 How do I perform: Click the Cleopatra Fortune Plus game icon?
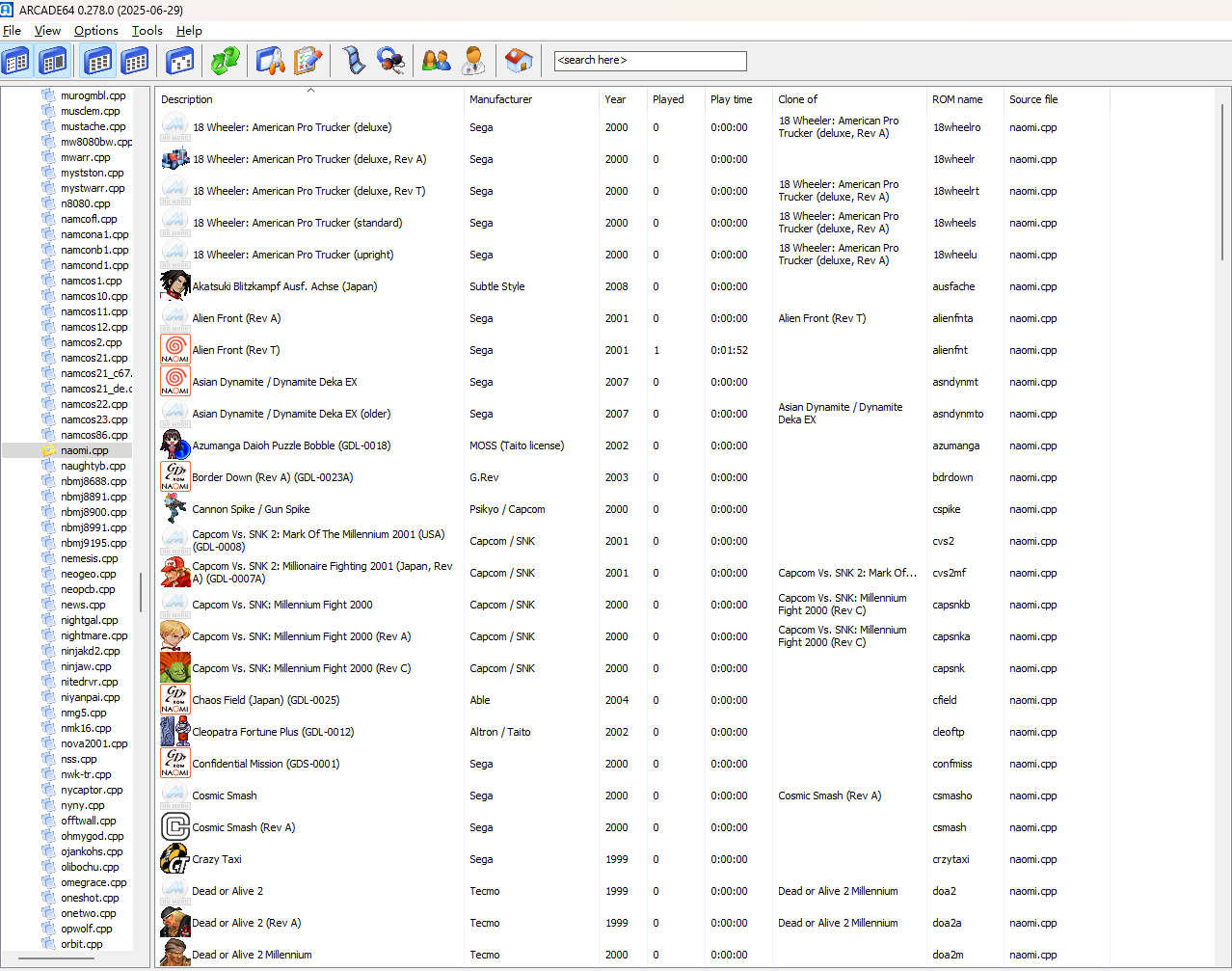(174, 732)
